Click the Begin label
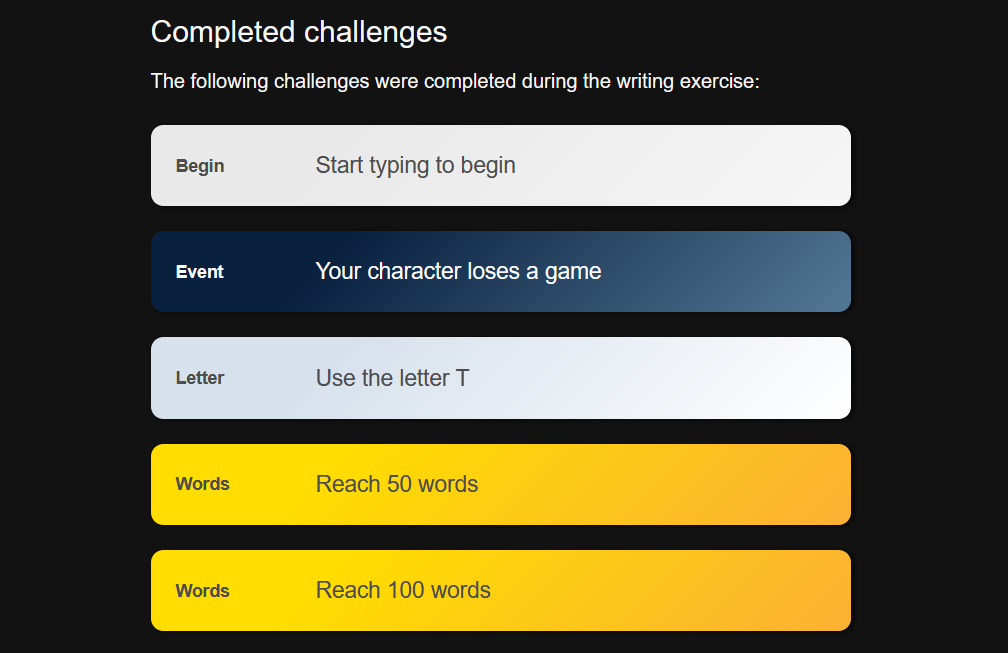Screen dimensions: 1008x653 200,166
